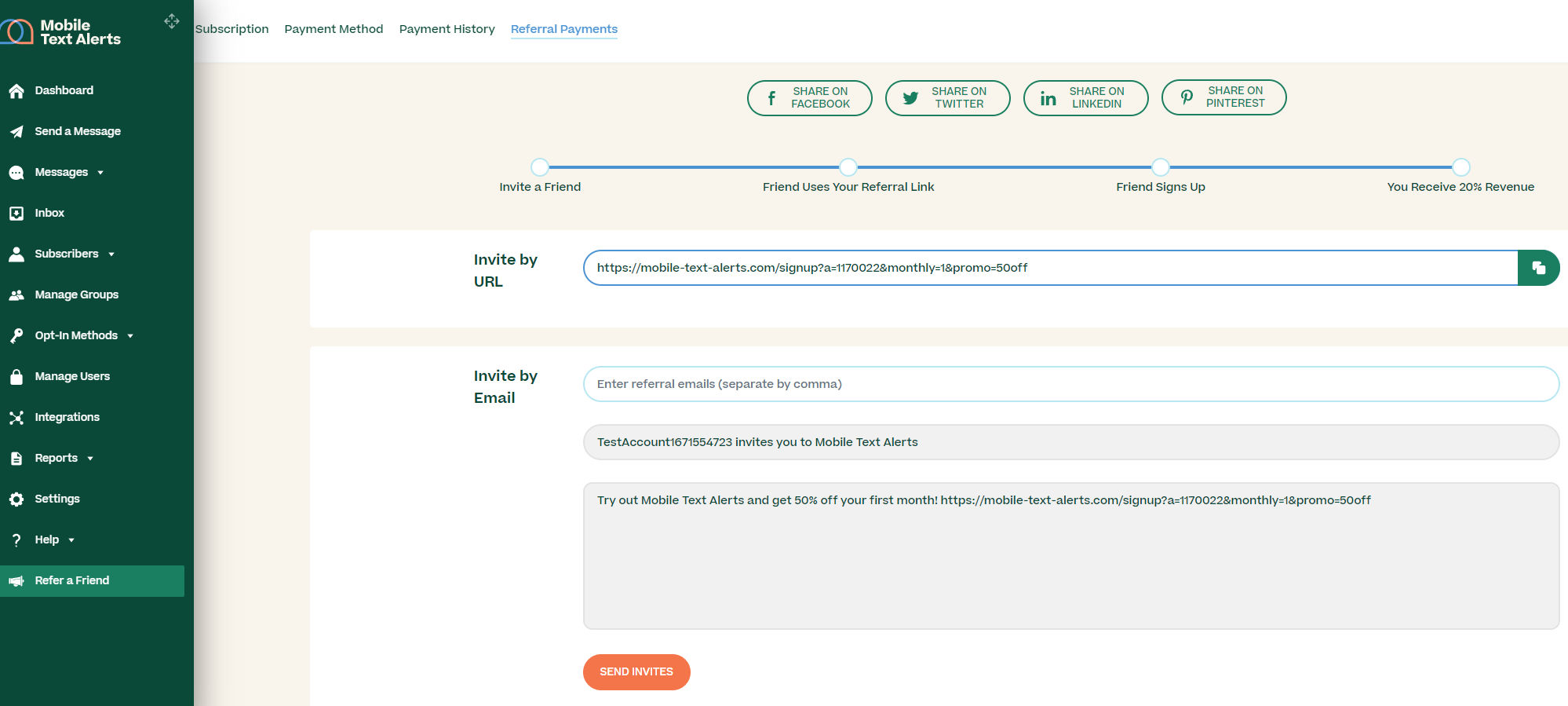Click the Friend Signs Up step marker
Image resolution: width=1568 pixels, height=706 pixels.
click(1161, 167)
